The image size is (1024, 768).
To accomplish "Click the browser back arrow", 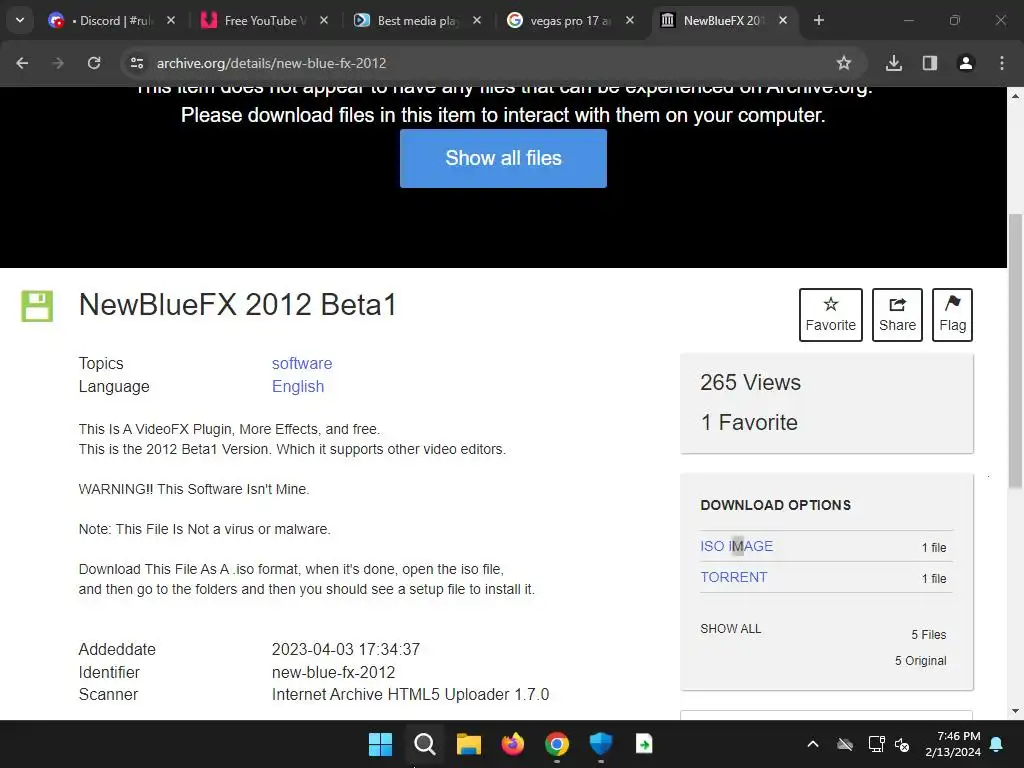I will (x=22, y=63).
